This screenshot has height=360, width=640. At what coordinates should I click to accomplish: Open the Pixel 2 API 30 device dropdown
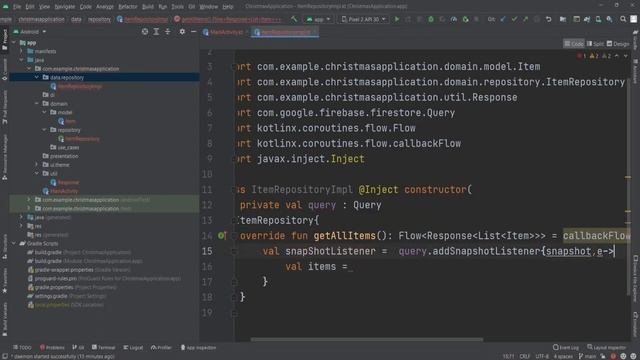pyautogui.click(x=363, y=19)
